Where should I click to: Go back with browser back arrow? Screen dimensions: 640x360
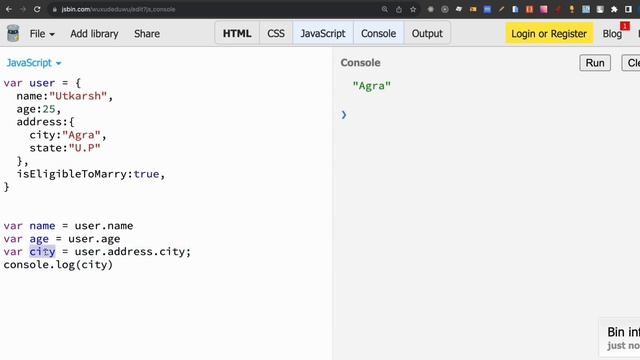click(x=9, y=9)
